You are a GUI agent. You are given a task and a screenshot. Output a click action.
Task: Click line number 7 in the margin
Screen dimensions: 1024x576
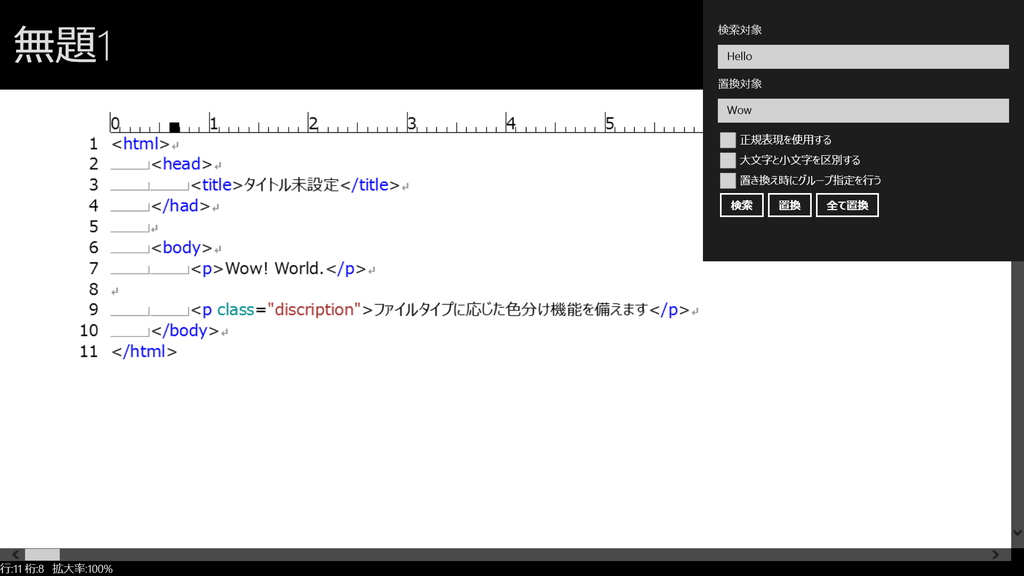pos(93,267)
